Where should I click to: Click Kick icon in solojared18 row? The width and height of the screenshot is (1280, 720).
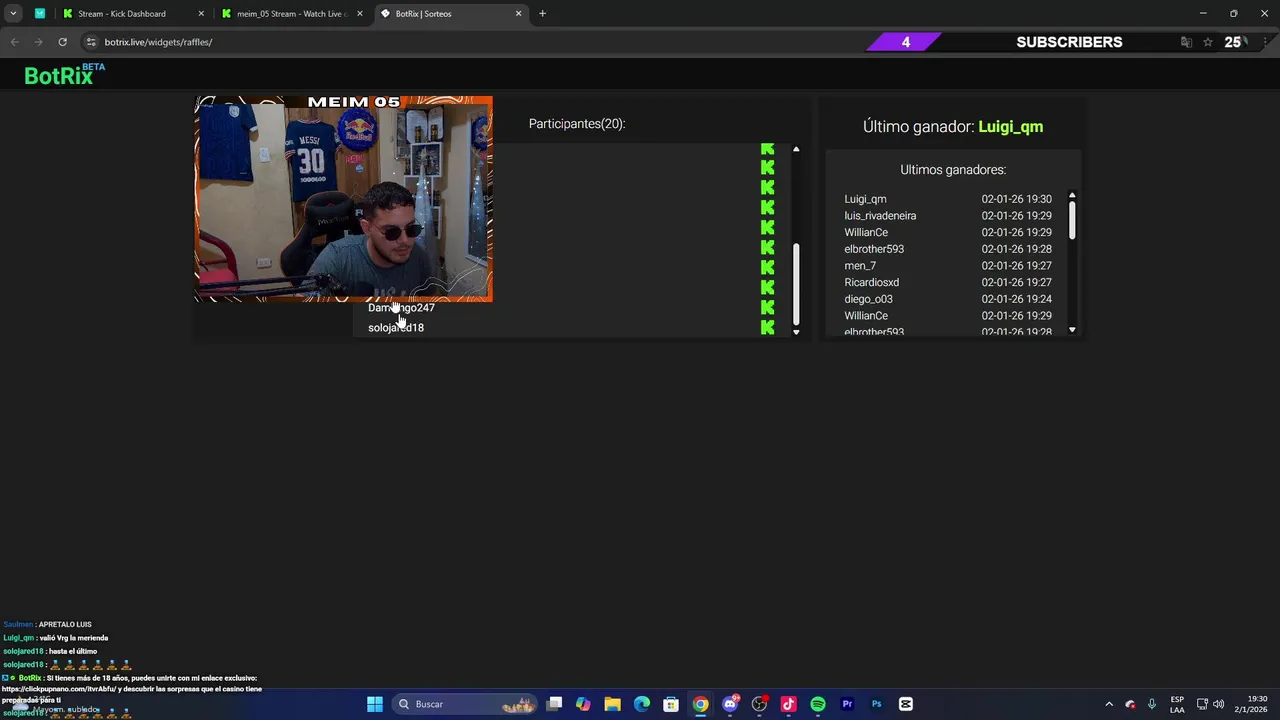tap(767, 327)
